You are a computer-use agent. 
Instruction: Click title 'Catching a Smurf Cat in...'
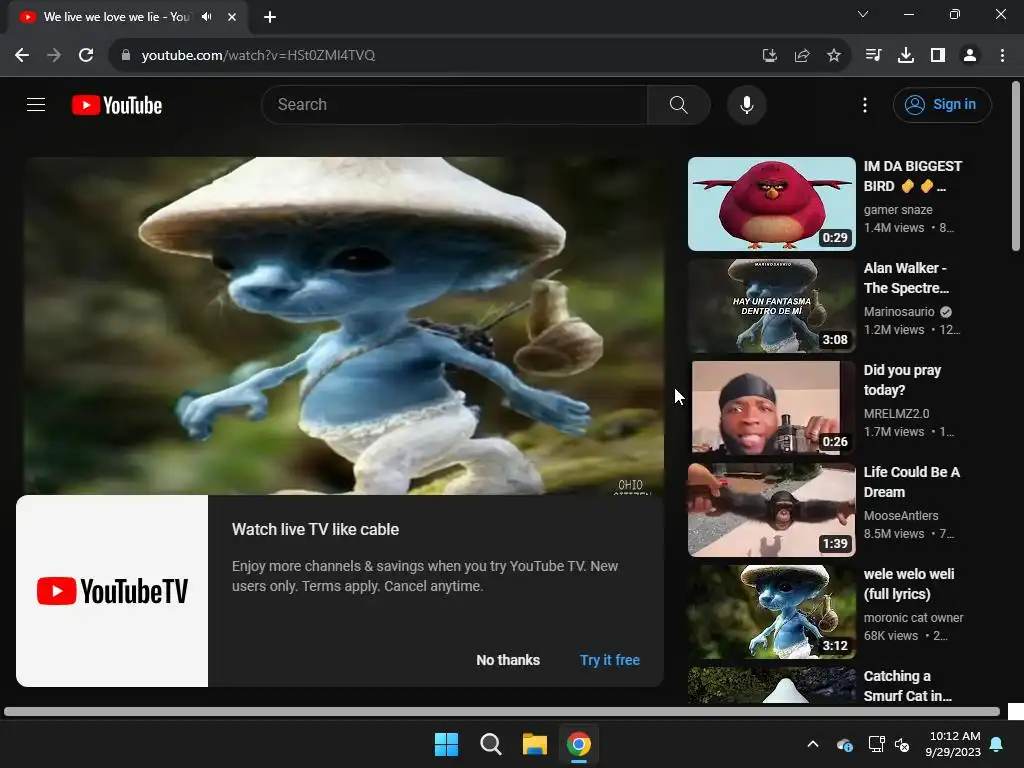(908, 686)
